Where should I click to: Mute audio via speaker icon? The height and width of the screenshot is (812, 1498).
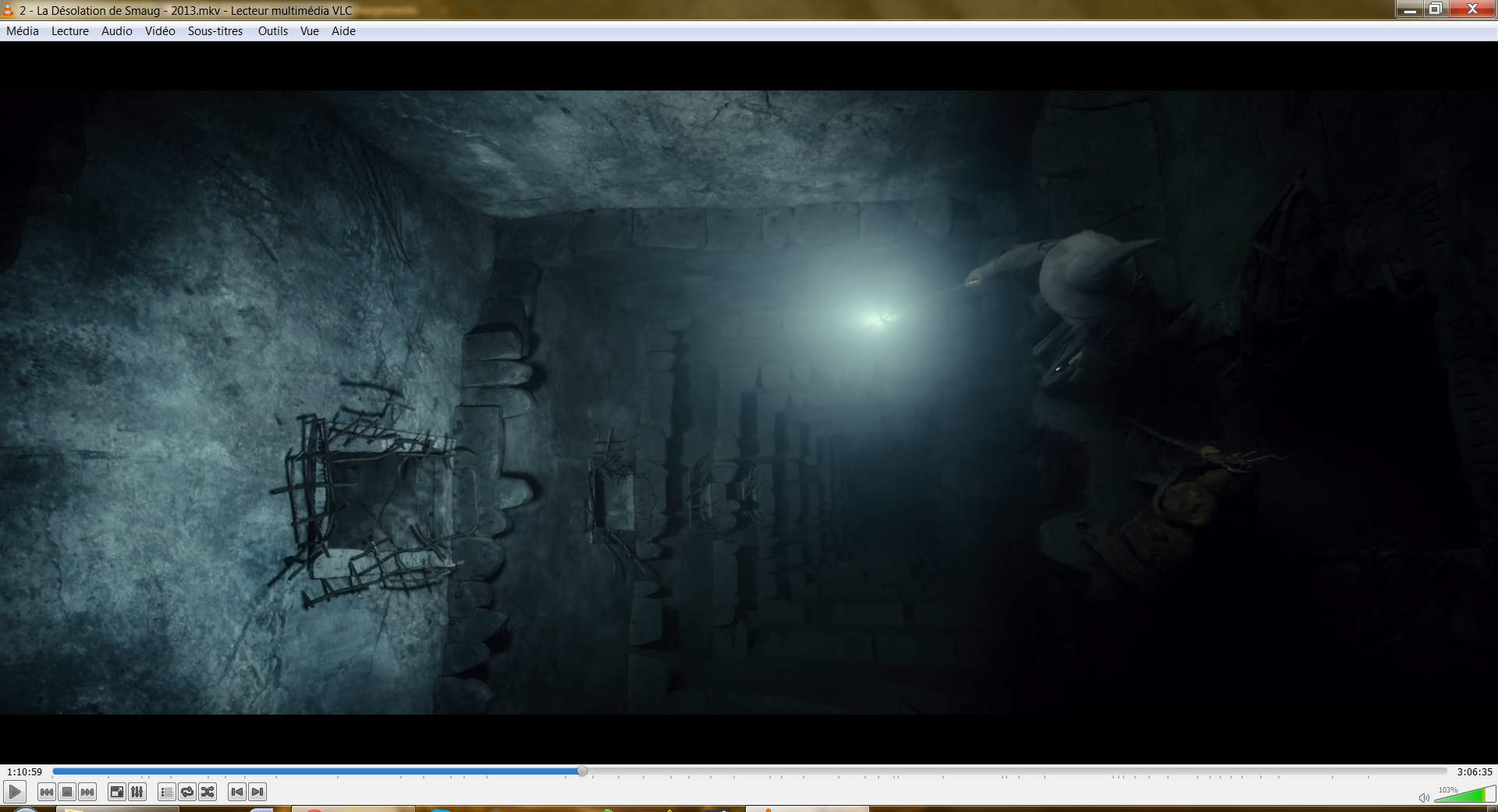coord(1424,797)
